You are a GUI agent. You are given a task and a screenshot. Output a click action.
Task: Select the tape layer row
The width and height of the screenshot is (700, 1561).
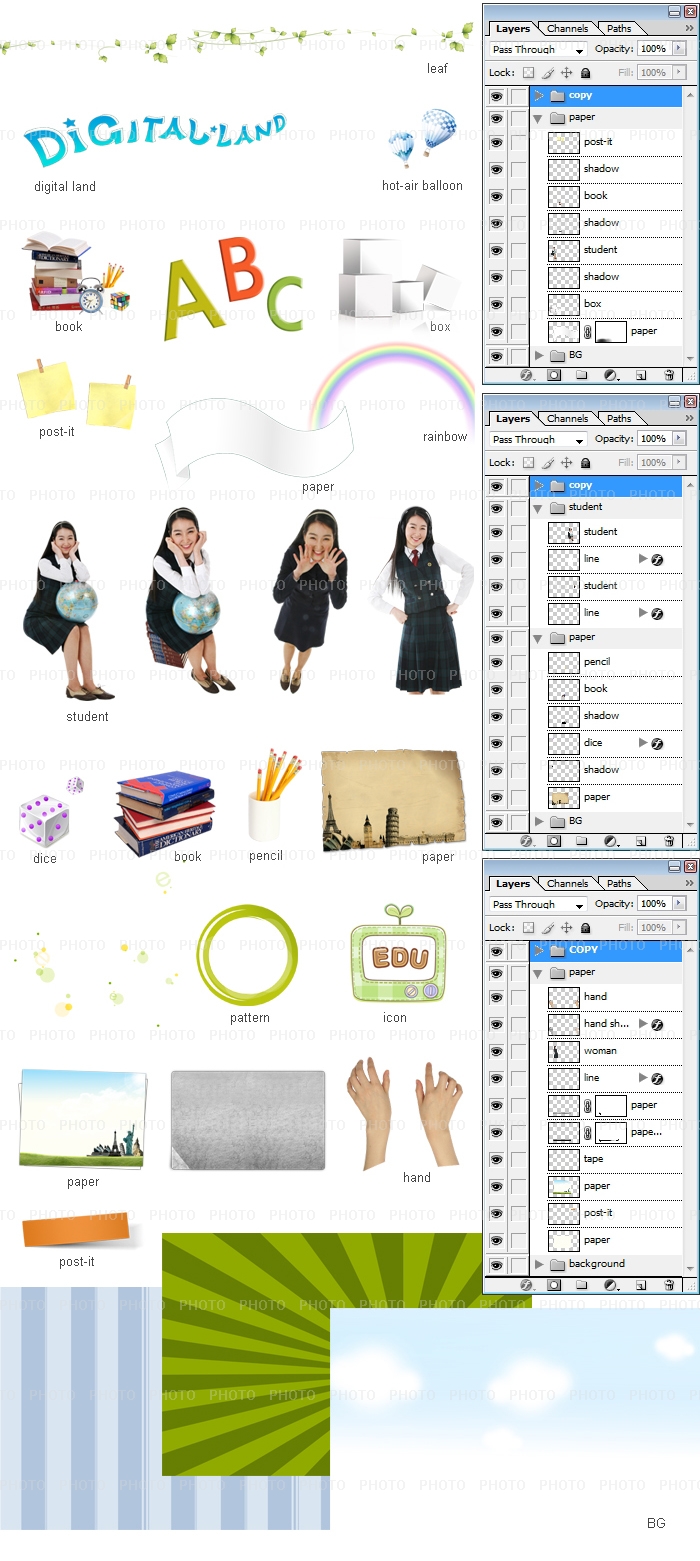(606, 1159)
